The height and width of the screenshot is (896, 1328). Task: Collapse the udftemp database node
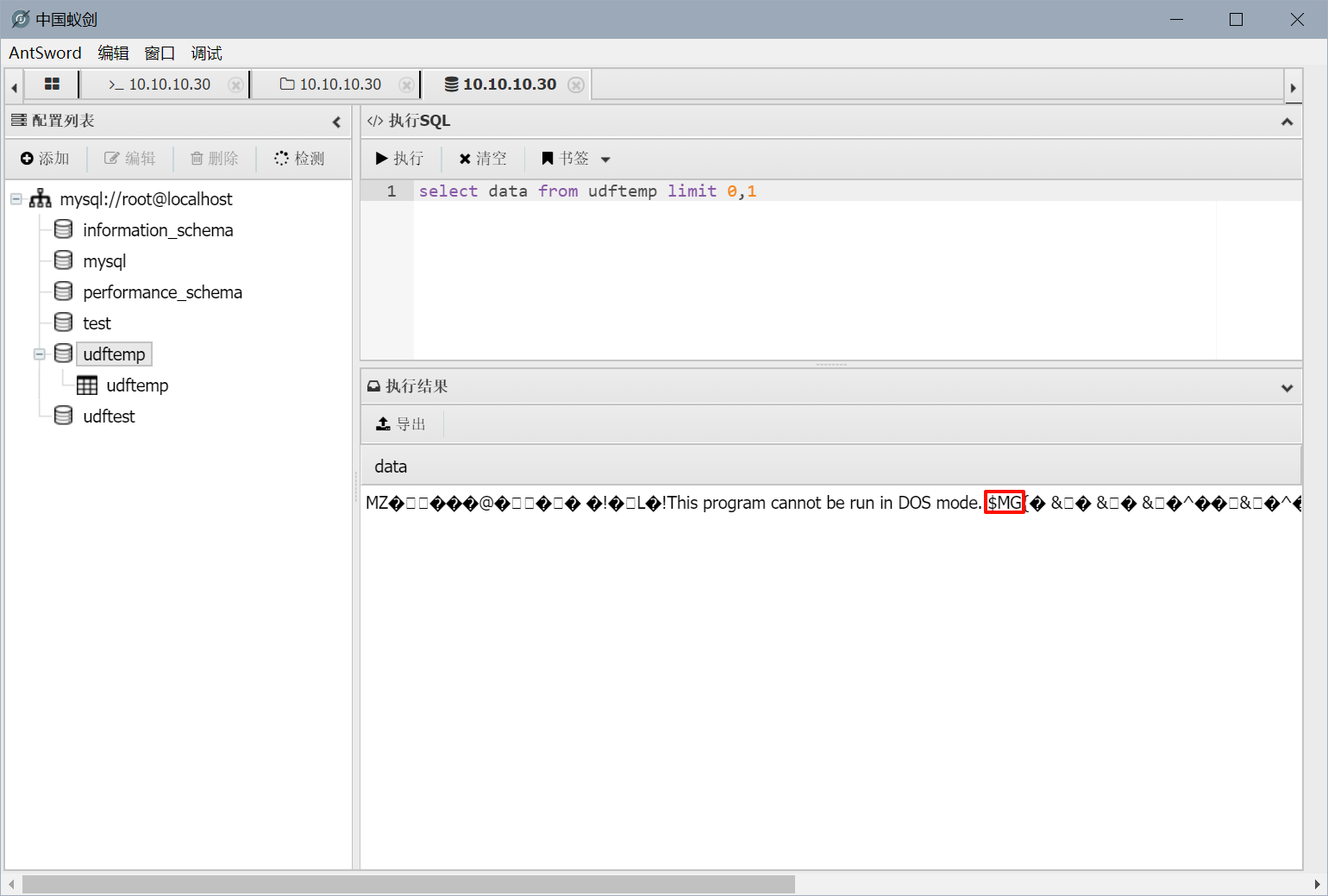(x=40, y=354)
